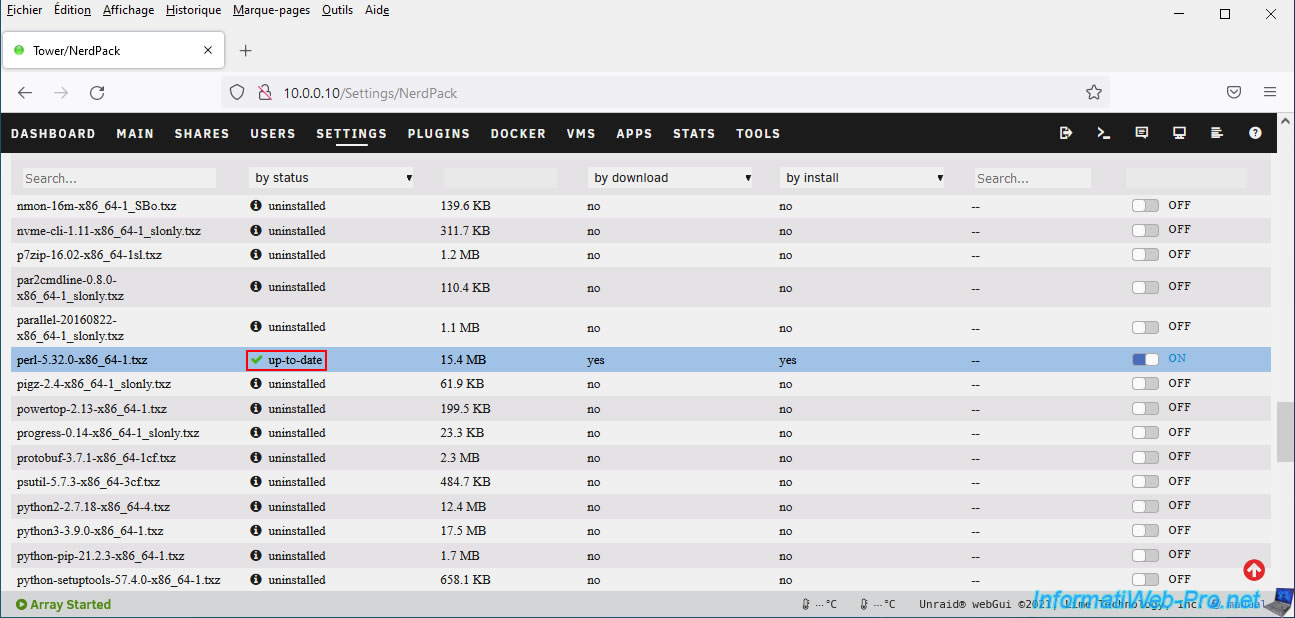Open the "by install" filter dropdown
This screenshot has height=618, width=1295.
[x=863, y=178]
